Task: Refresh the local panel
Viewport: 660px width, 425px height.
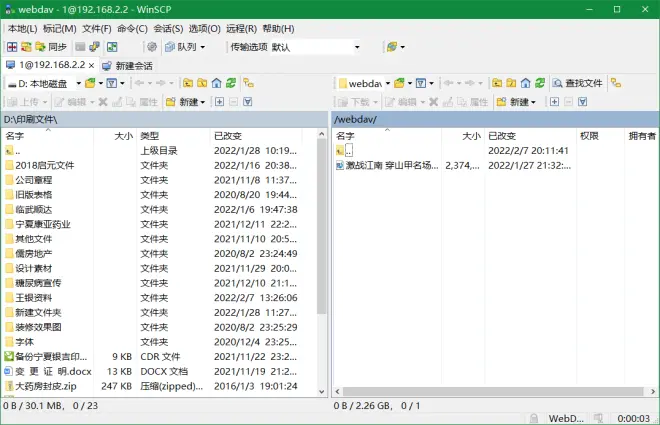Action: pyautogui.click(x=231, y=83)
